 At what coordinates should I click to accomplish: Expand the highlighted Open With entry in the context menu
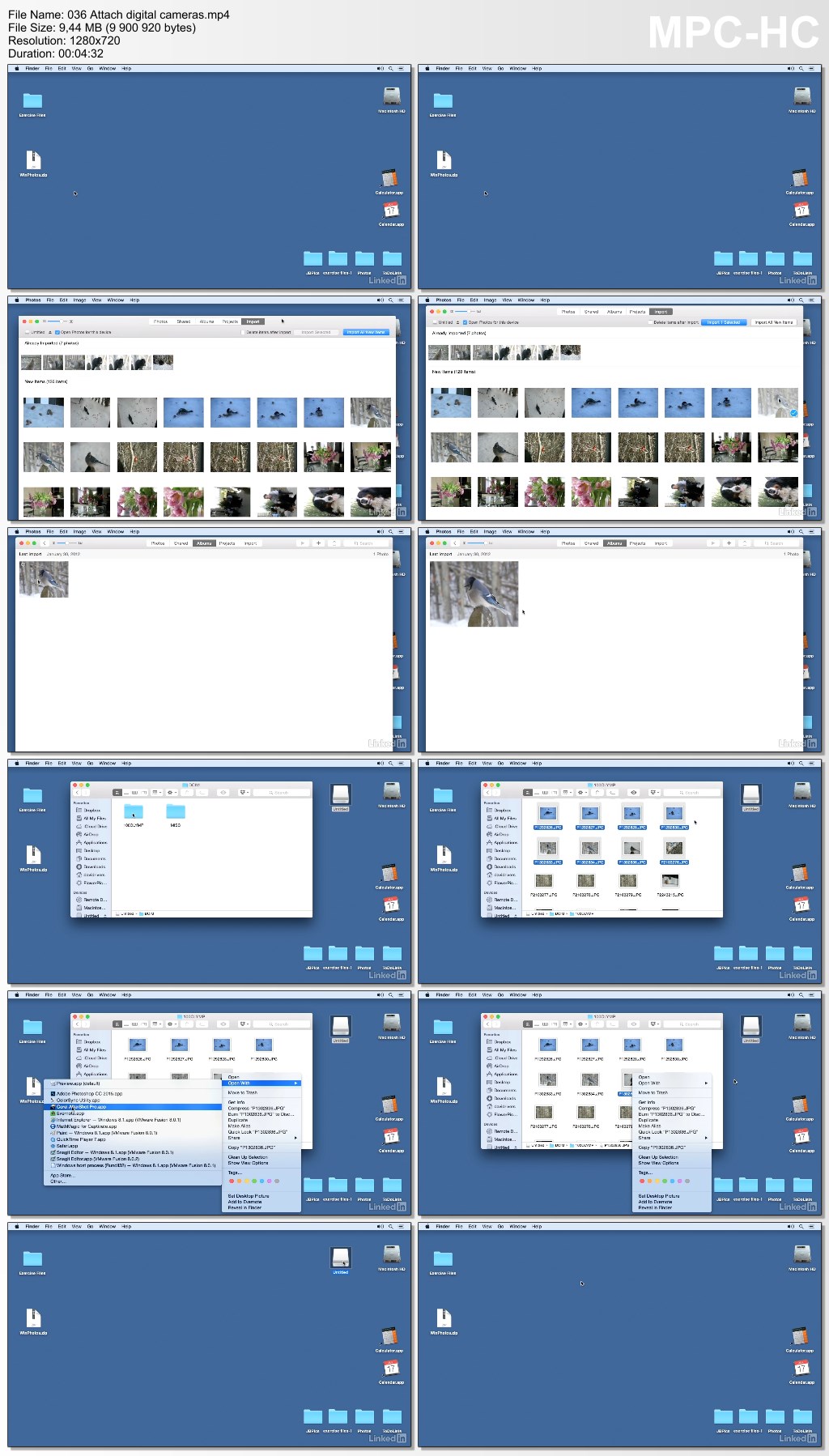[261, 1083]
